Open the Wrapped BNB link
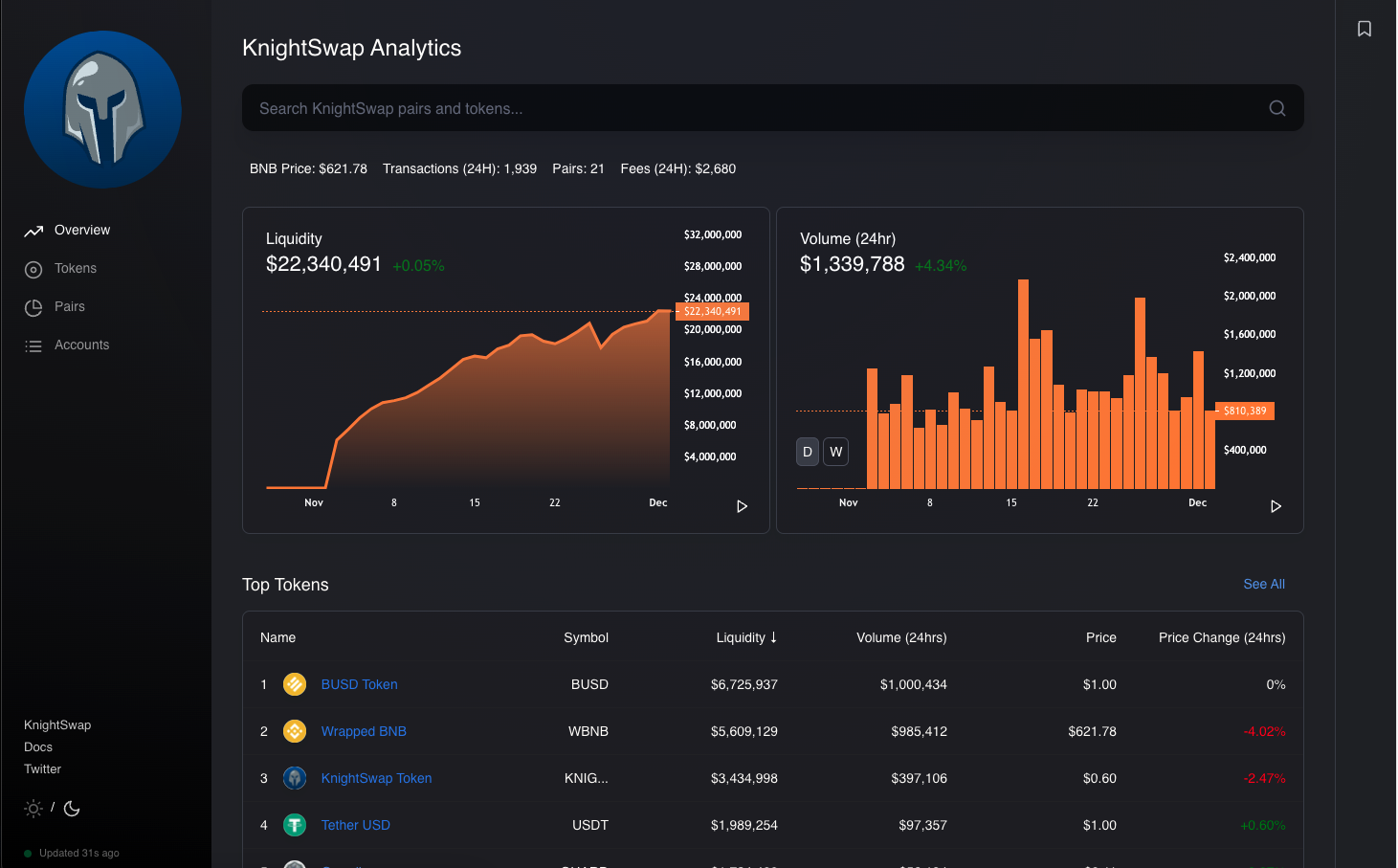The height and width of the screenshot is (868, 1398). 364,731
